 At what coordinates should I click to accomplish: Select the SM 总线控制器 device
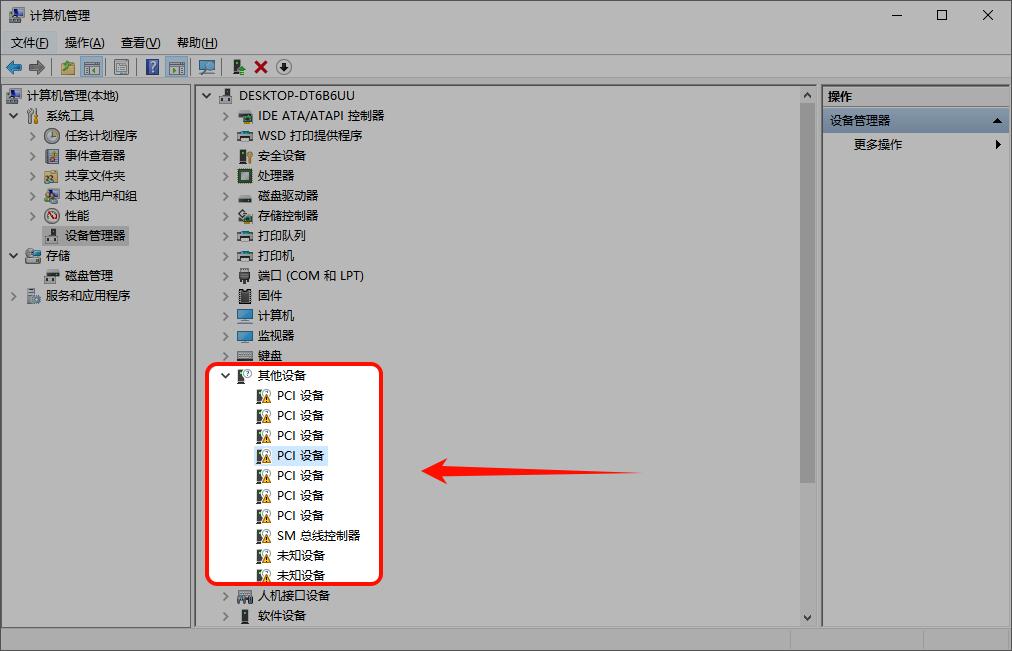coord(318,536)
